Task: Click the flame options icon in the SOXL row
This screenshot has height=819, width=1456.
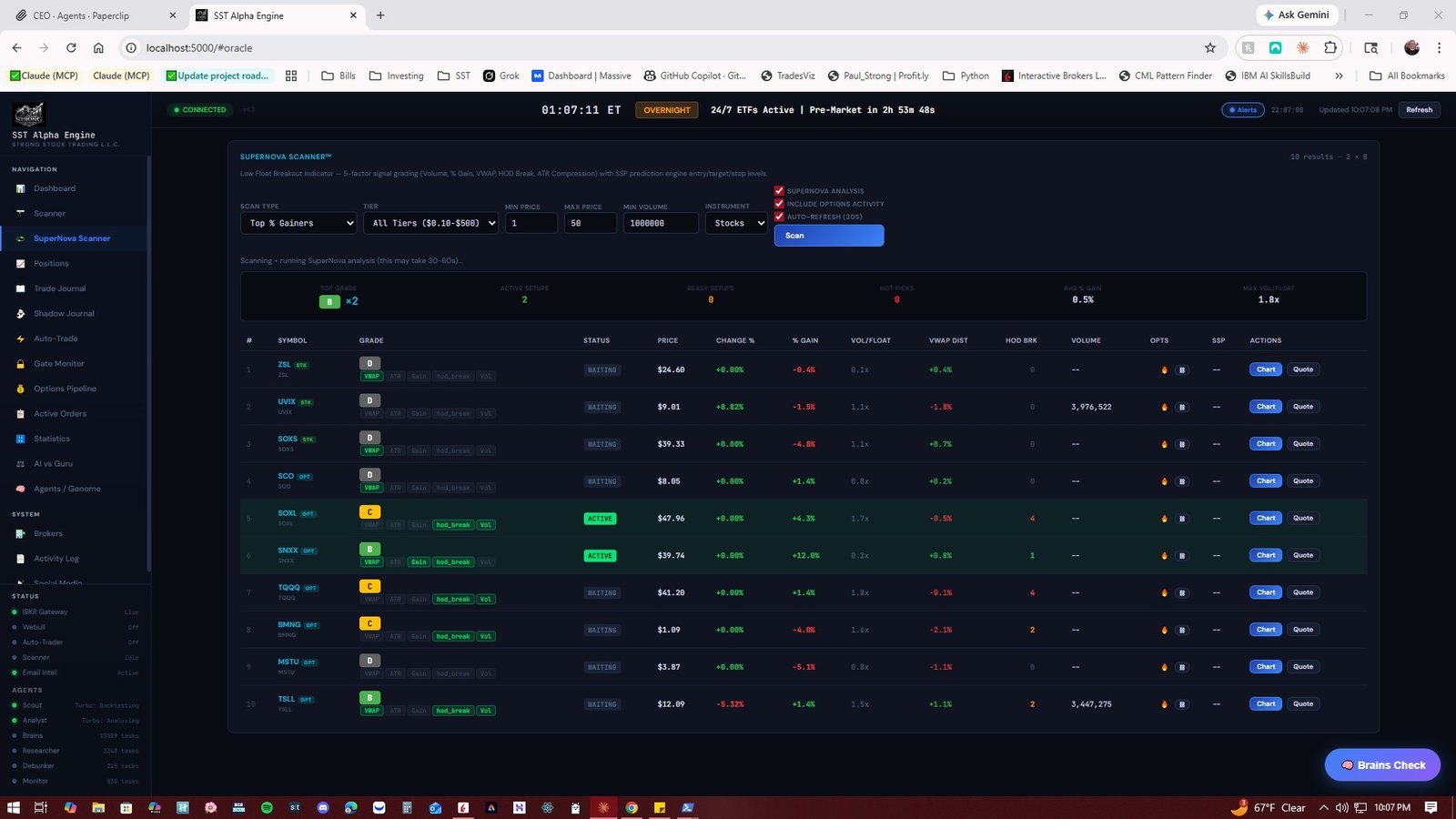Action: 1164,519
